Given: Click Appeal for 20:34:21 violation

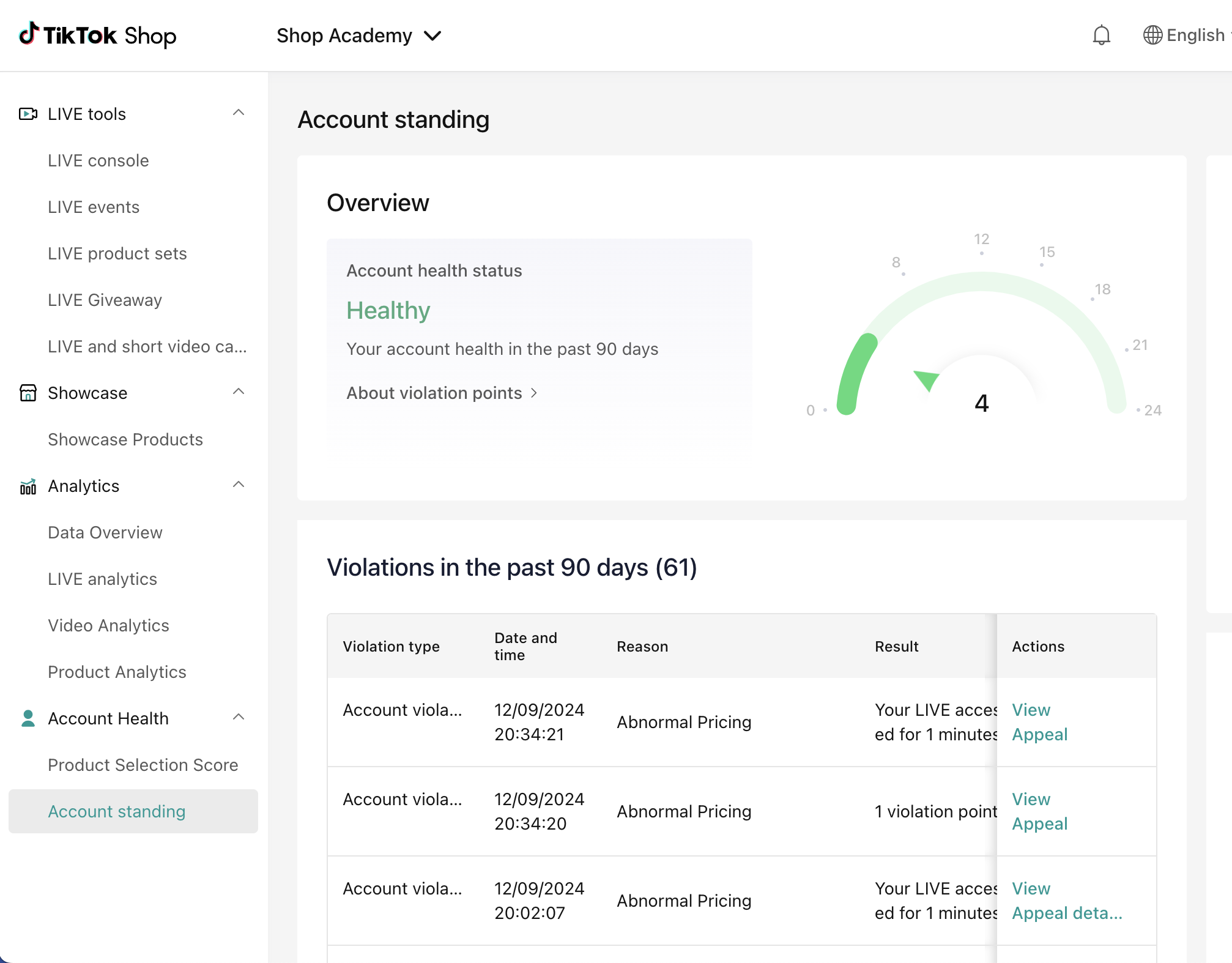Looking at the screenshot, I should (1039, 734).
